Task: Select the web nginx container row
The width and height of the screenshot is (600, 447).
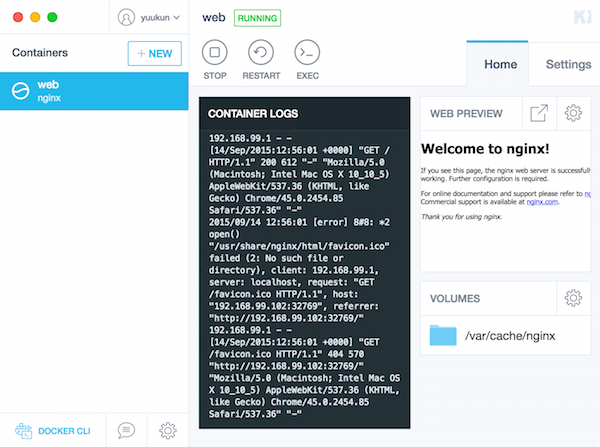Action: click(94, 91)
